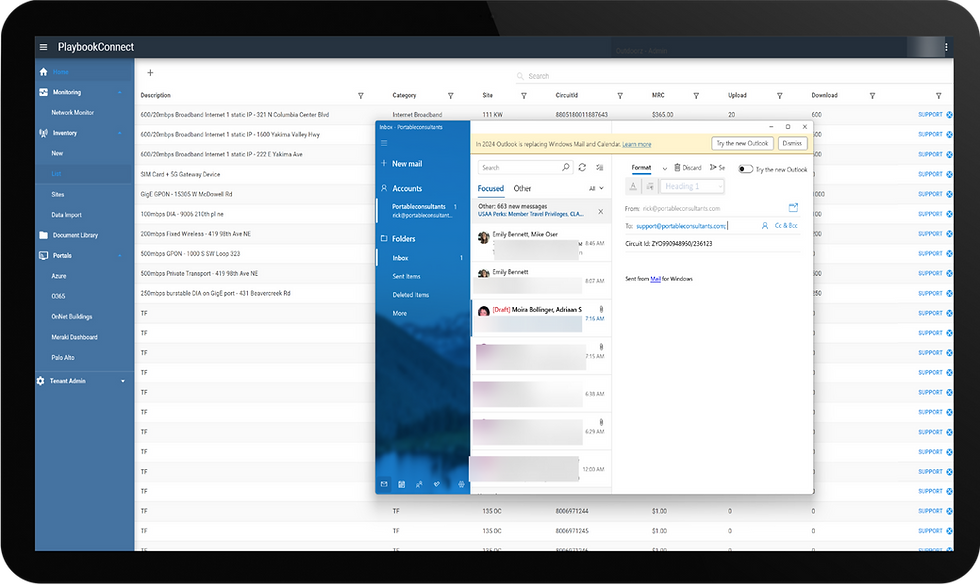980x584 pixels.
Task: Open Mail settings gear icon
Action: click(461, 484)
